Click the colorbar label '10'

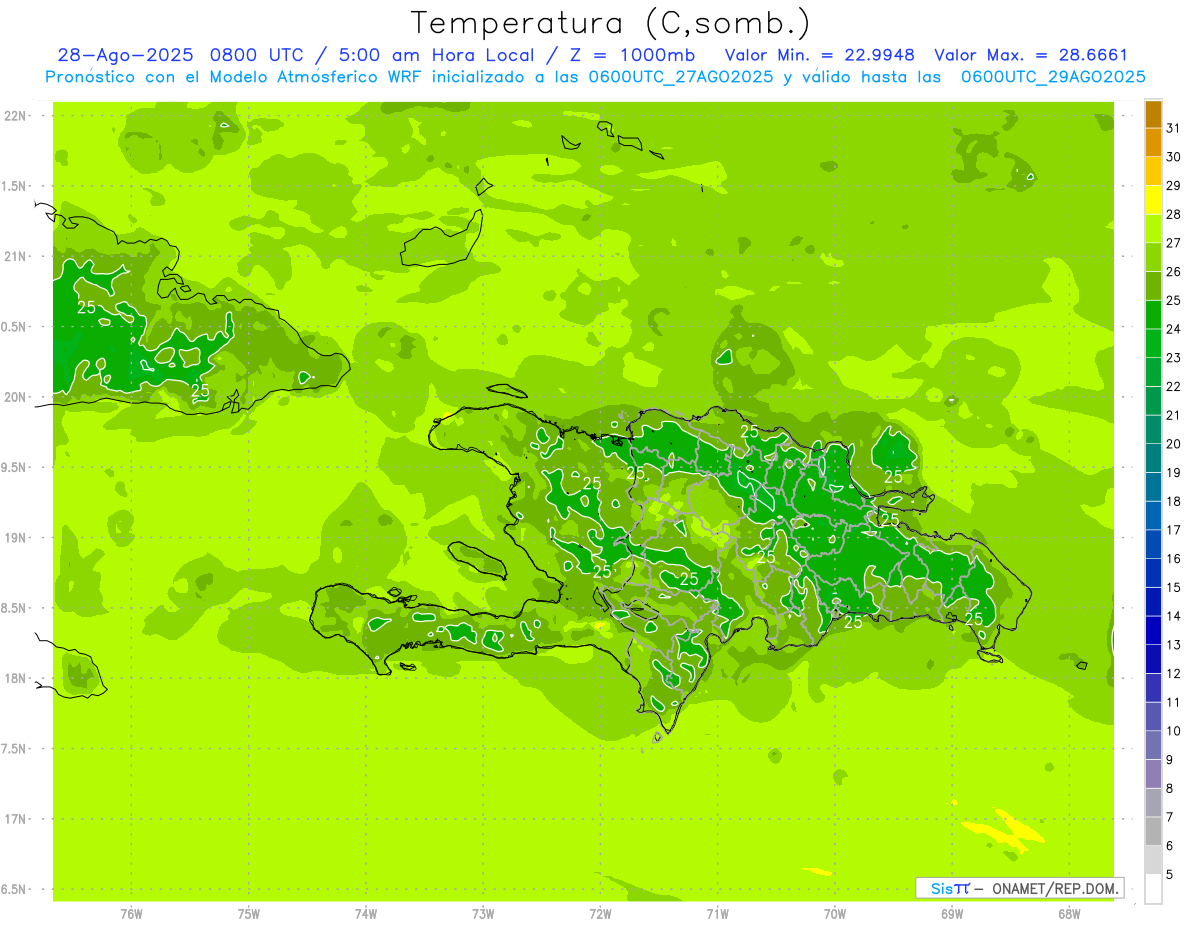pos(1173,731)
